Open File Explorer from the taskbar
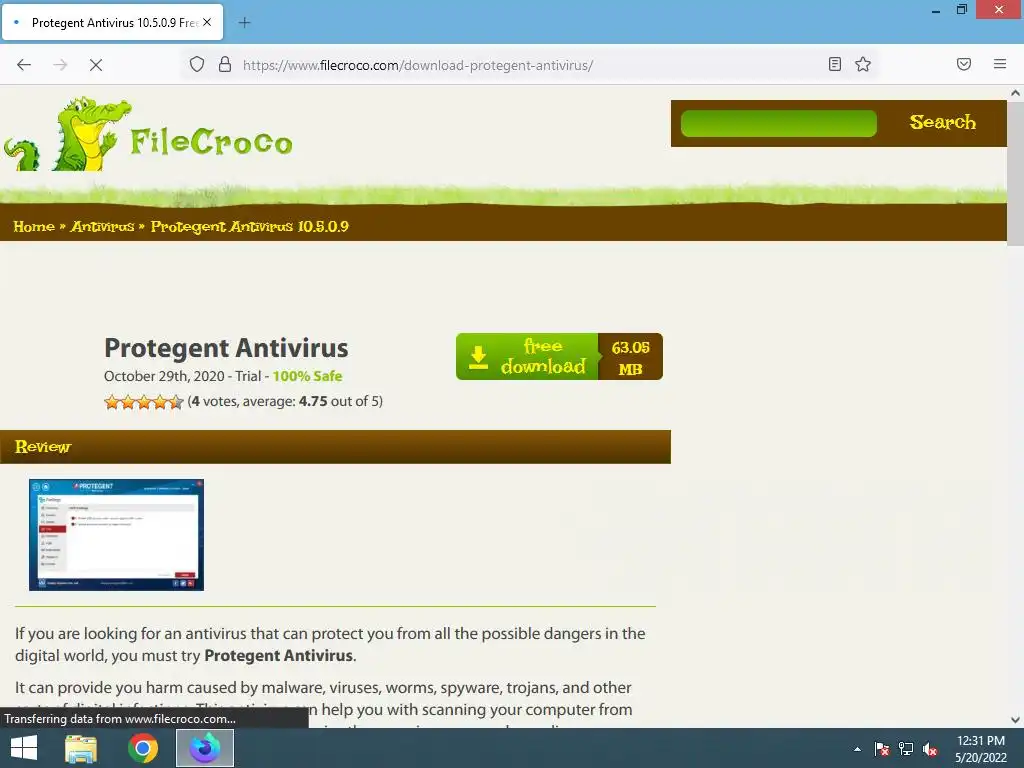This screenshot has height=768, width=1024. (x=81, y=748)
